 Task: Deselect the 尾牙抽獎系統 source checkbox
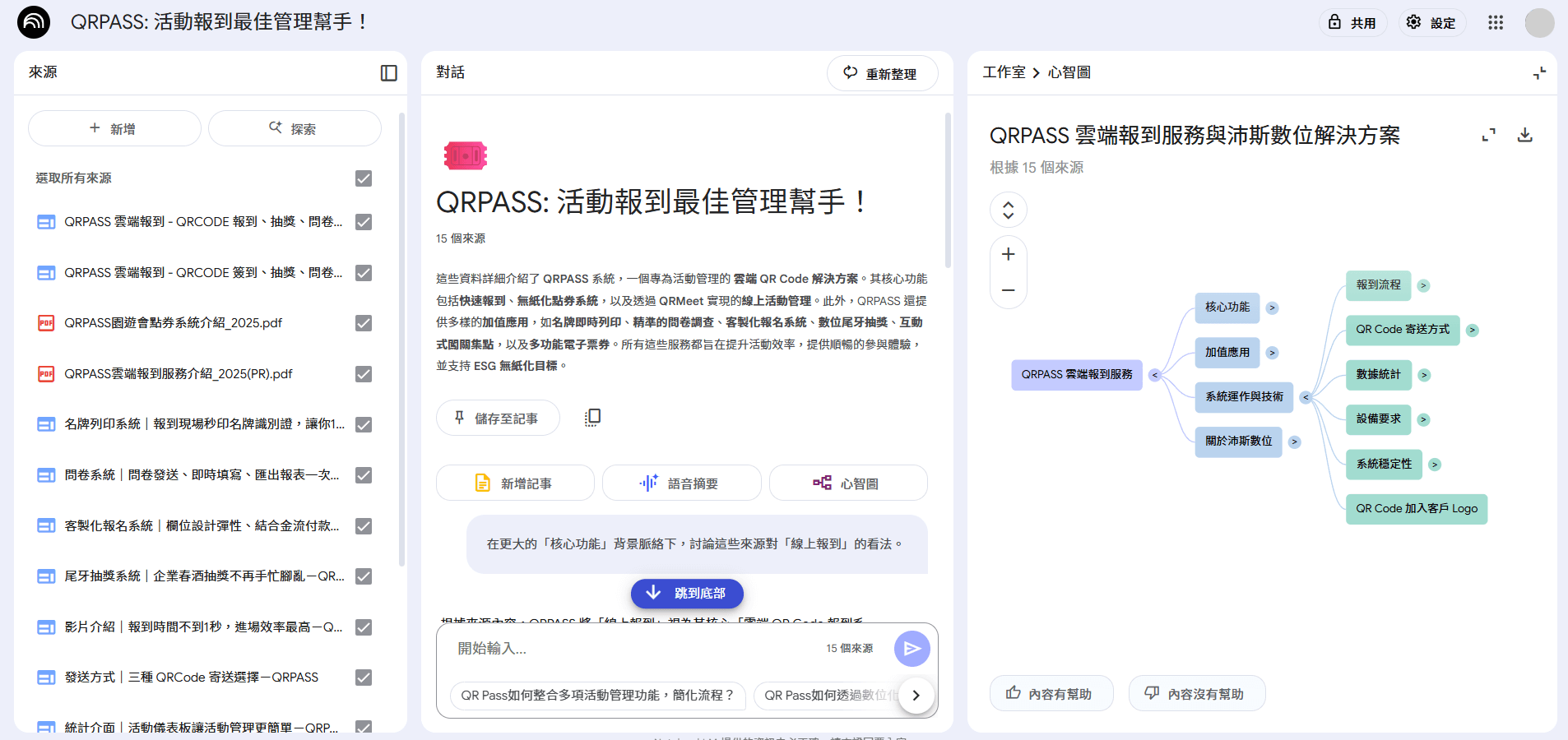(364, 576)
